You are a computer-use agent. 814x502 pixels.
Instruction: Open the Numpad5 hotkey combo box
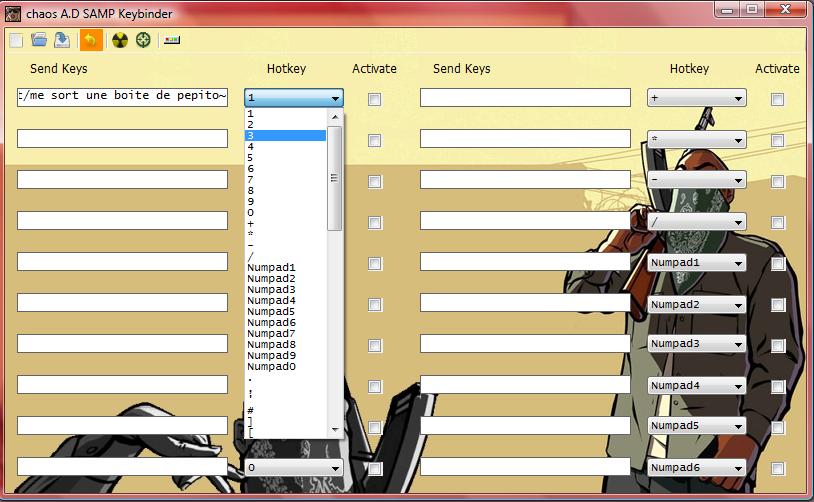click(697, 426)
